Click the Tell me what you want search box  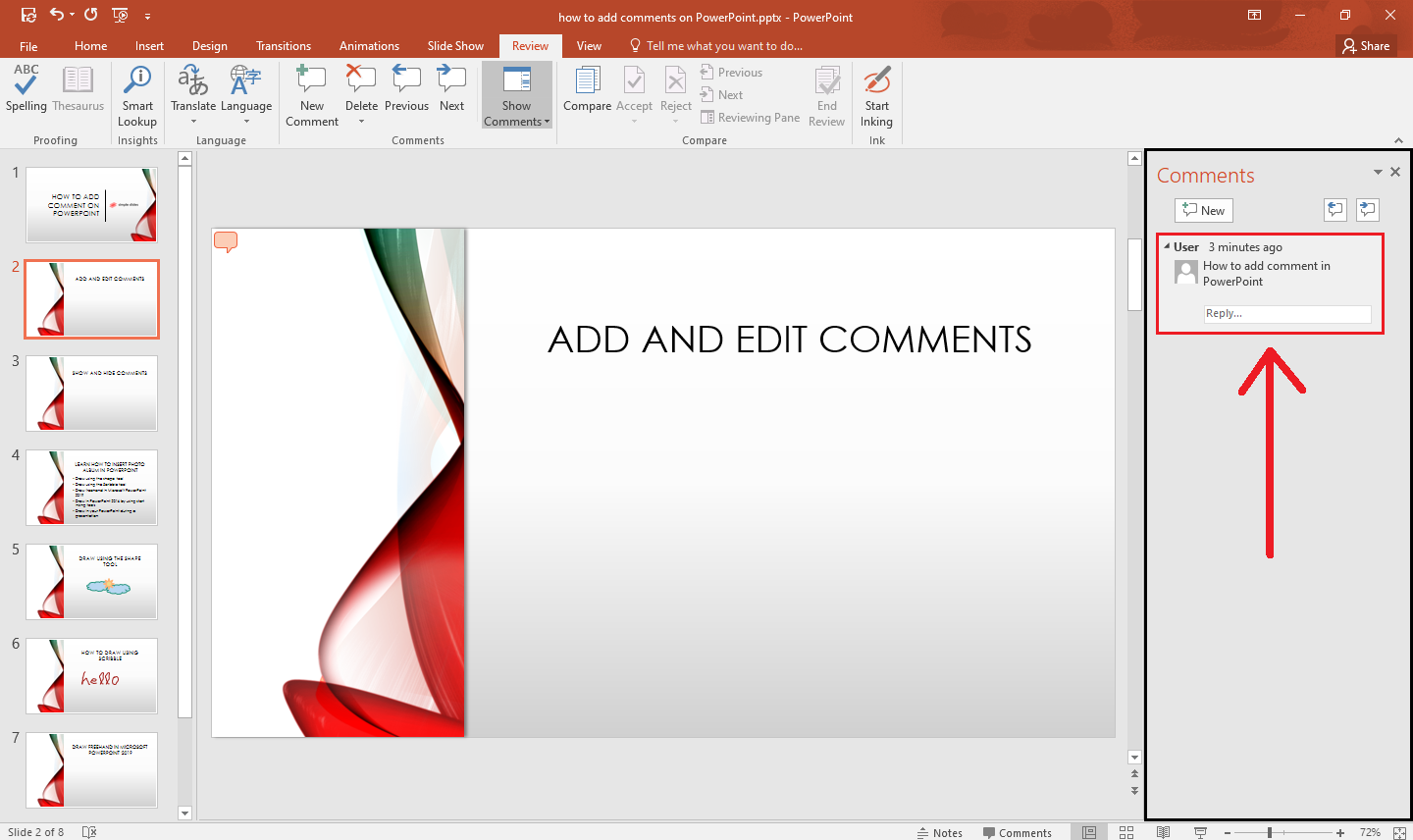coord(716,46)
